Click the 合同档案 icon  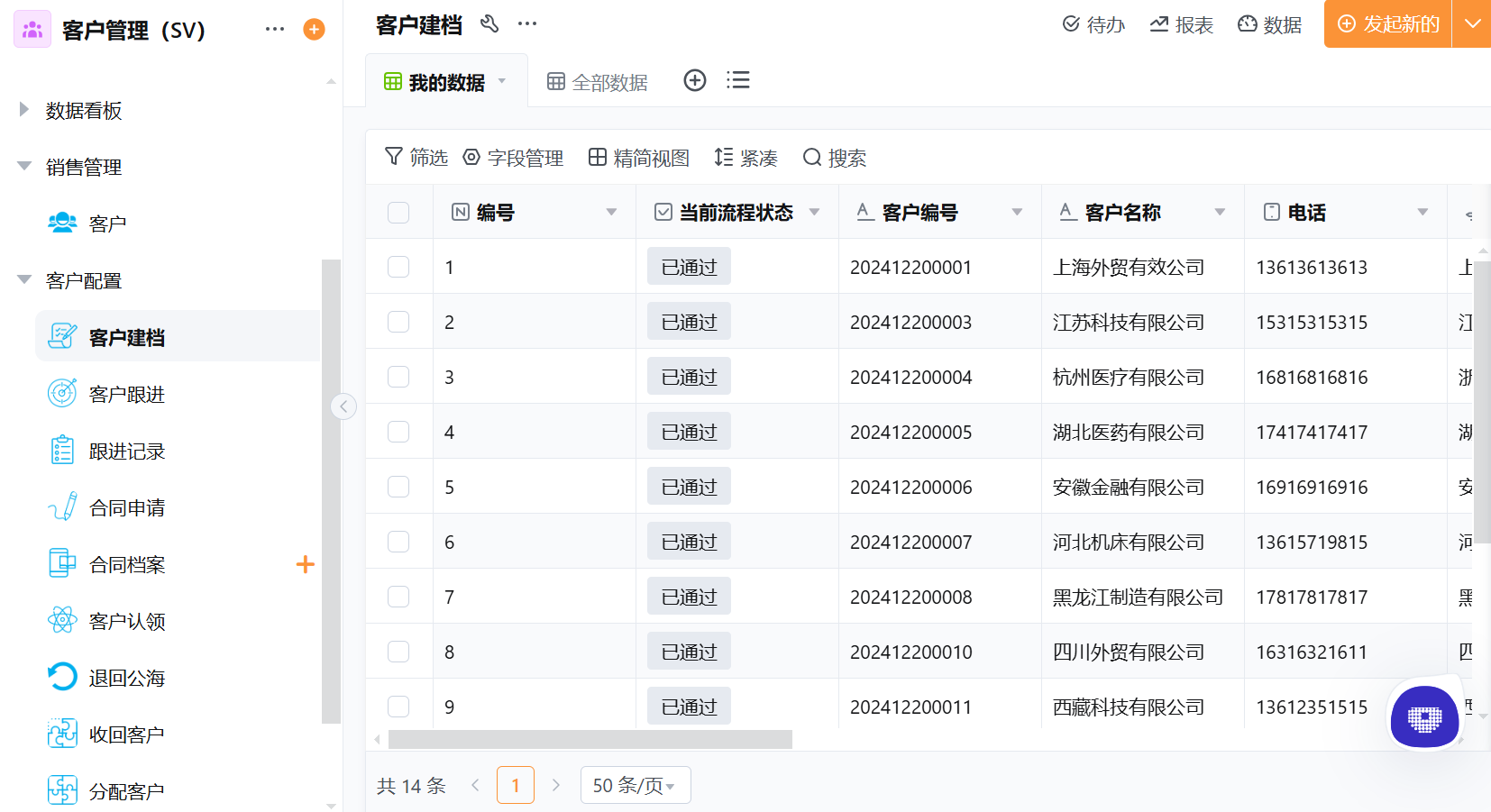[x=61, y=563]
